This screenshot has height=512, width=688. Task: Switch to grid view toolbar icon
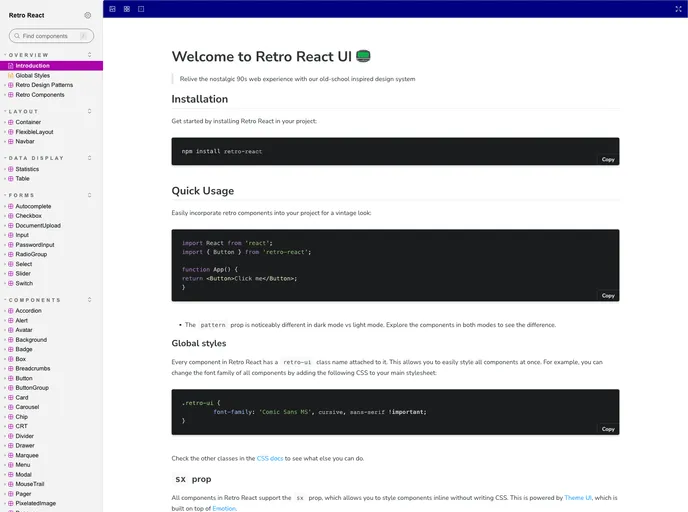(127, 9)
